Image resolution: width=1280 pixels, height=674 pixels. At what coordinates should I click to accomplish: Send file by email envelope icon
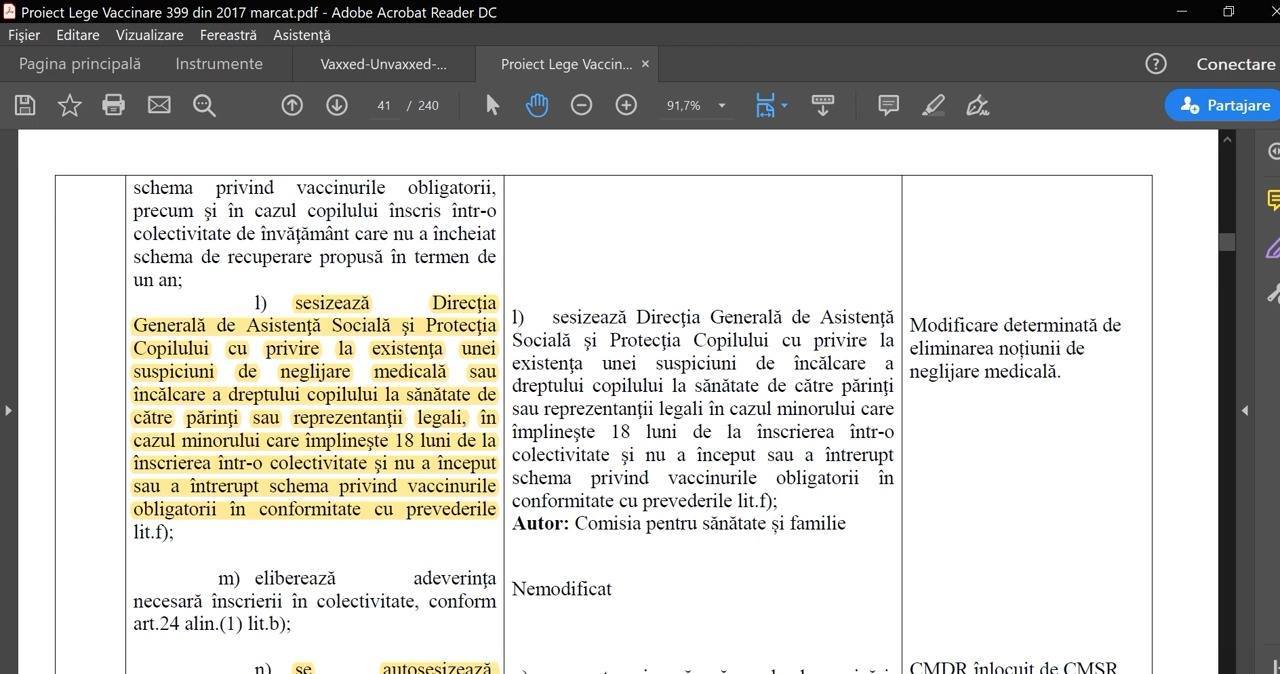(x=159, y=105)
